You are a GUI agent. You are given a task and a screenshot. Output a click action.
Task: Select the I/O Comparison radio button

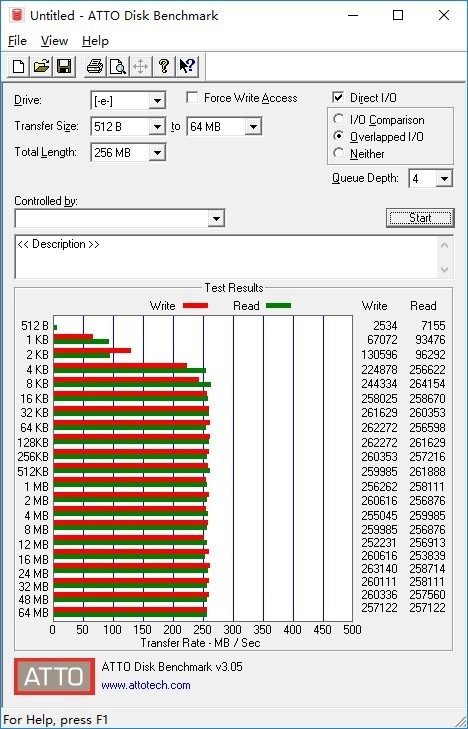[x=338, y=119]
